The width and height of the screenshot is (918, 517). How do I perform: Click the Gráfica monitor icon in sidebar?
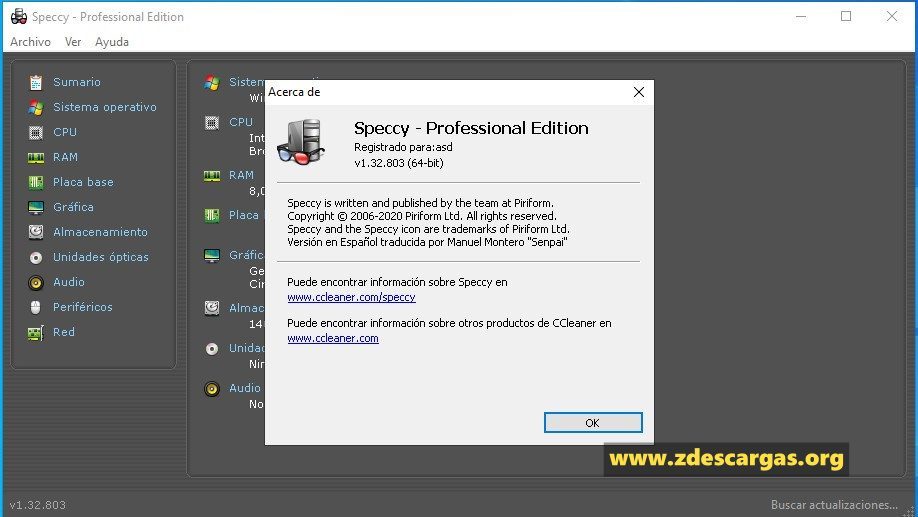[36, 207]
